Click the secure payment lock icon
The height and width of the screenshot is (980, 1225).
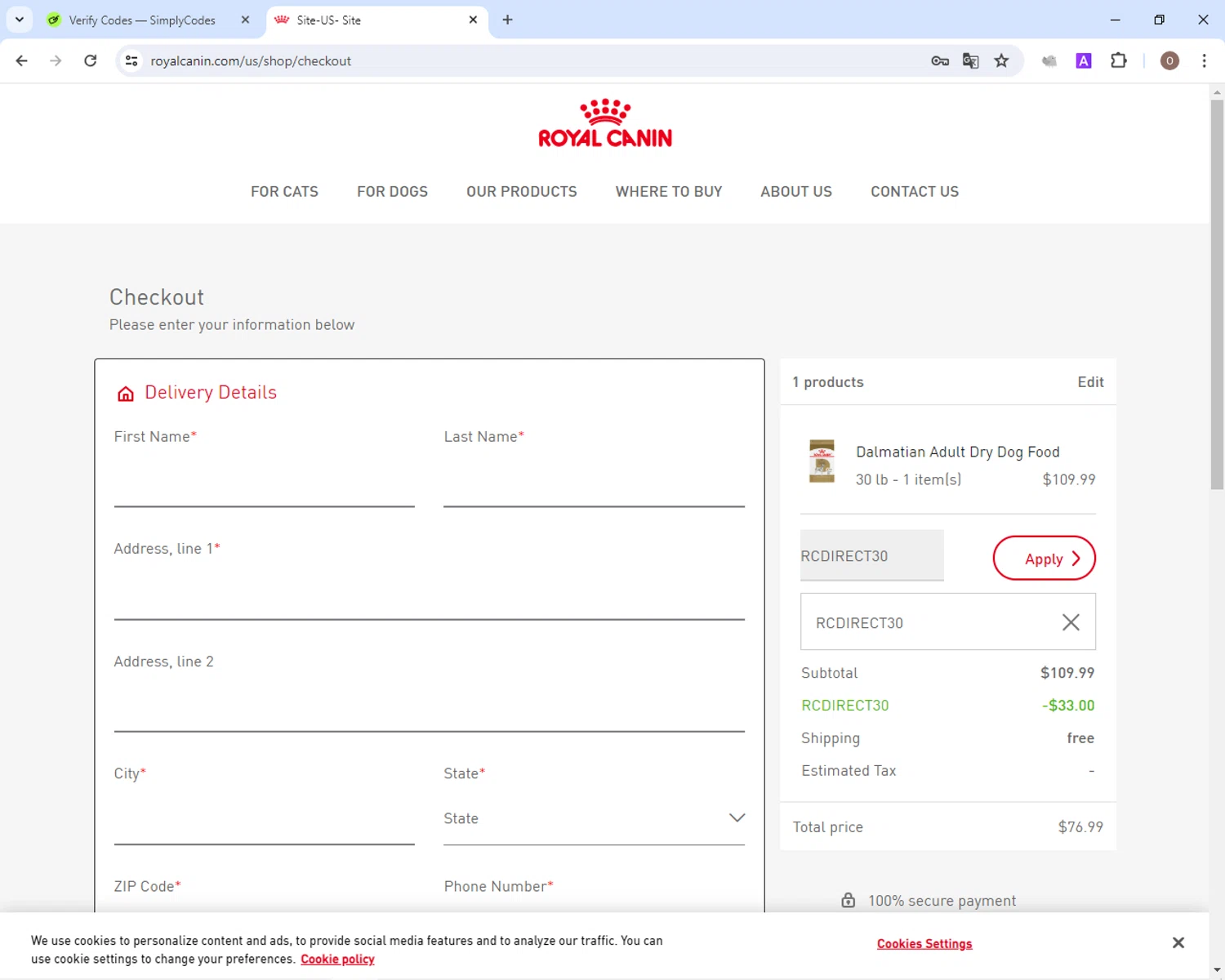point(849,900)
